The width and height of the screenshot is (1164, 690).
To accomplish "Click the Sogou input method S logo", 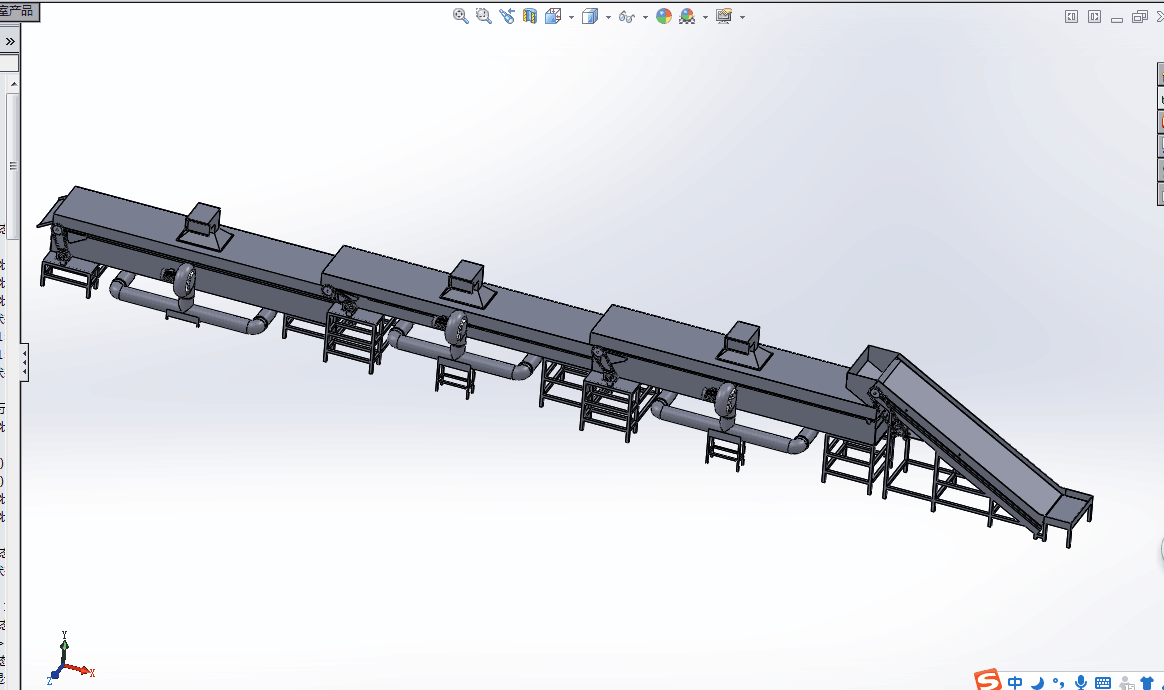I will [987, 680].
